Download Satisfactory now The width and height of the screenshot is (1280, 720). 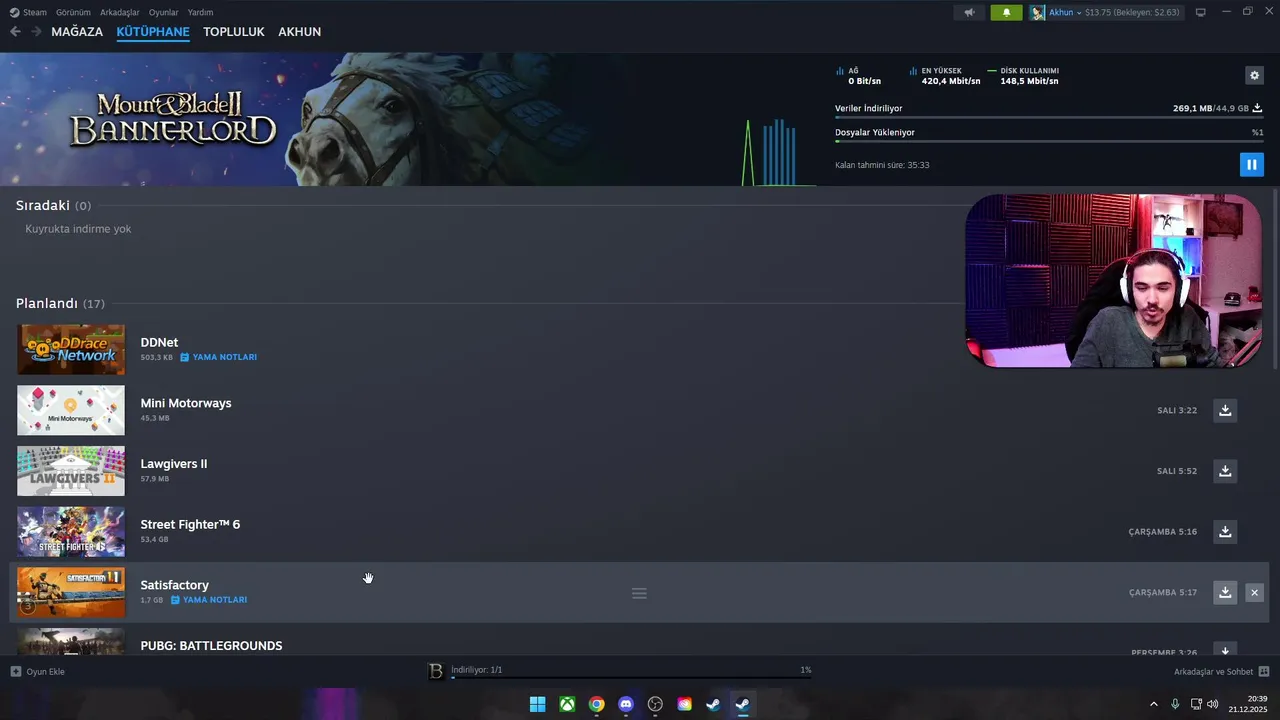click(1225, 592)
